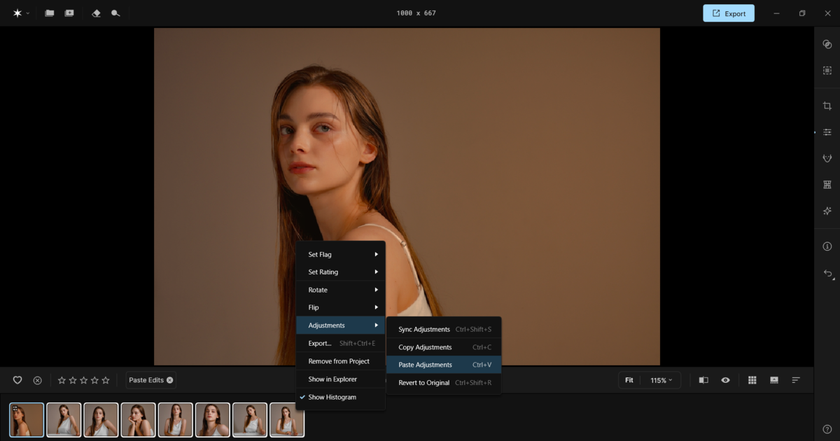Expand the Set Flag submenu
The width and height of the screenshot is (840, 441).
pos(340,255)
